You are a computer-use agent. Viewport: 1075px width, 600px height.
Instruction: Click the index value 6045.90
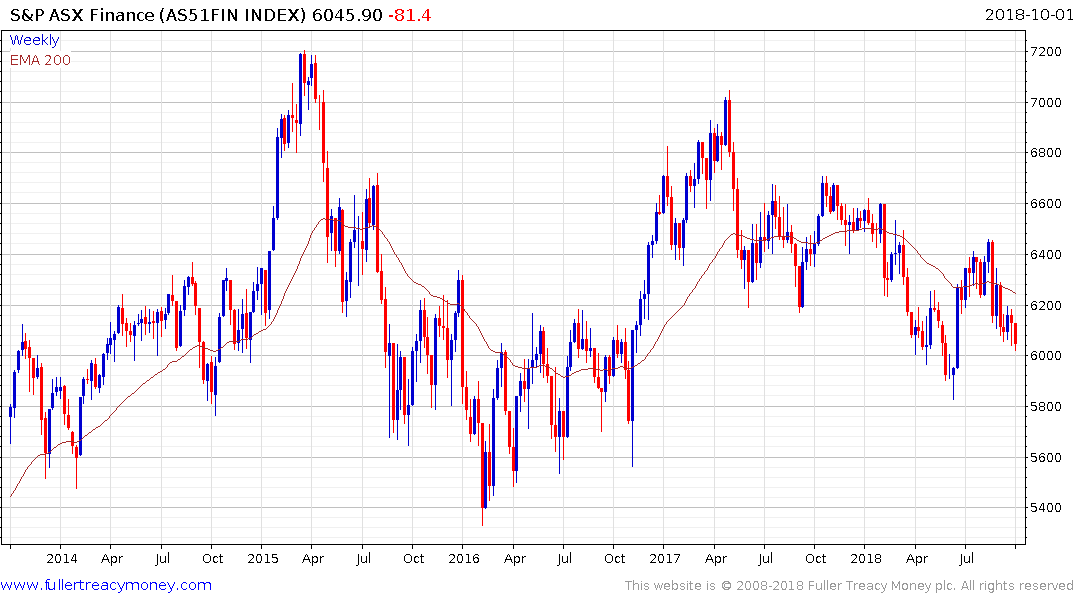pyautogui.click(x=347, y=15)
